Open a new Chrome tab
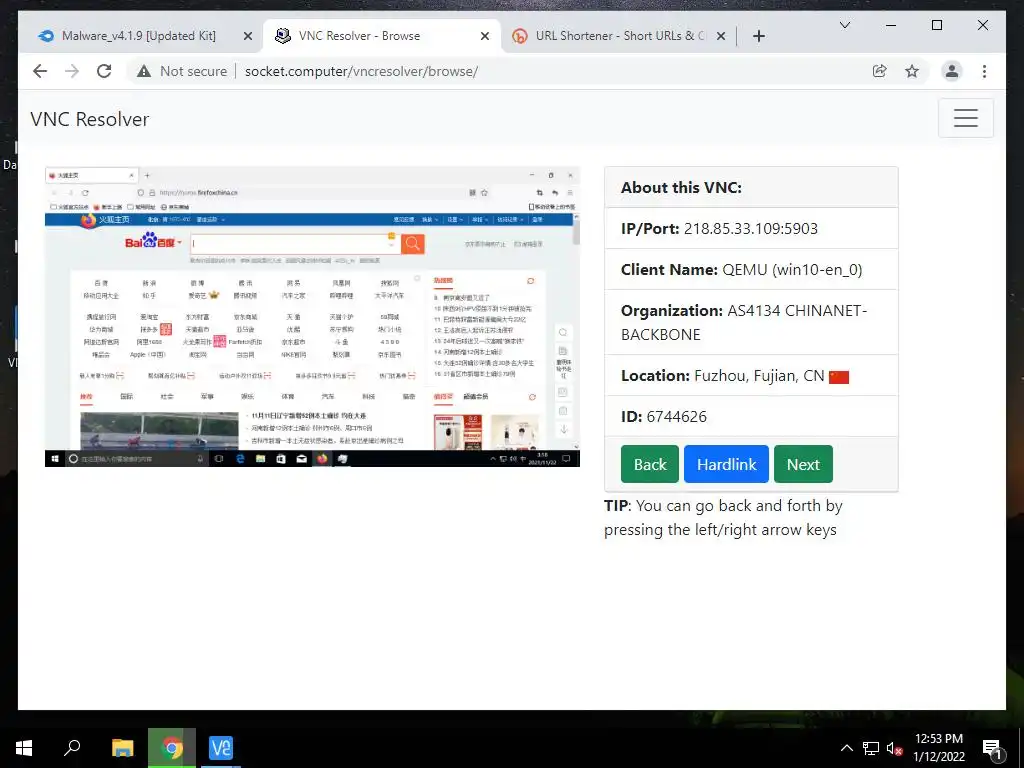 click(758, 37)
